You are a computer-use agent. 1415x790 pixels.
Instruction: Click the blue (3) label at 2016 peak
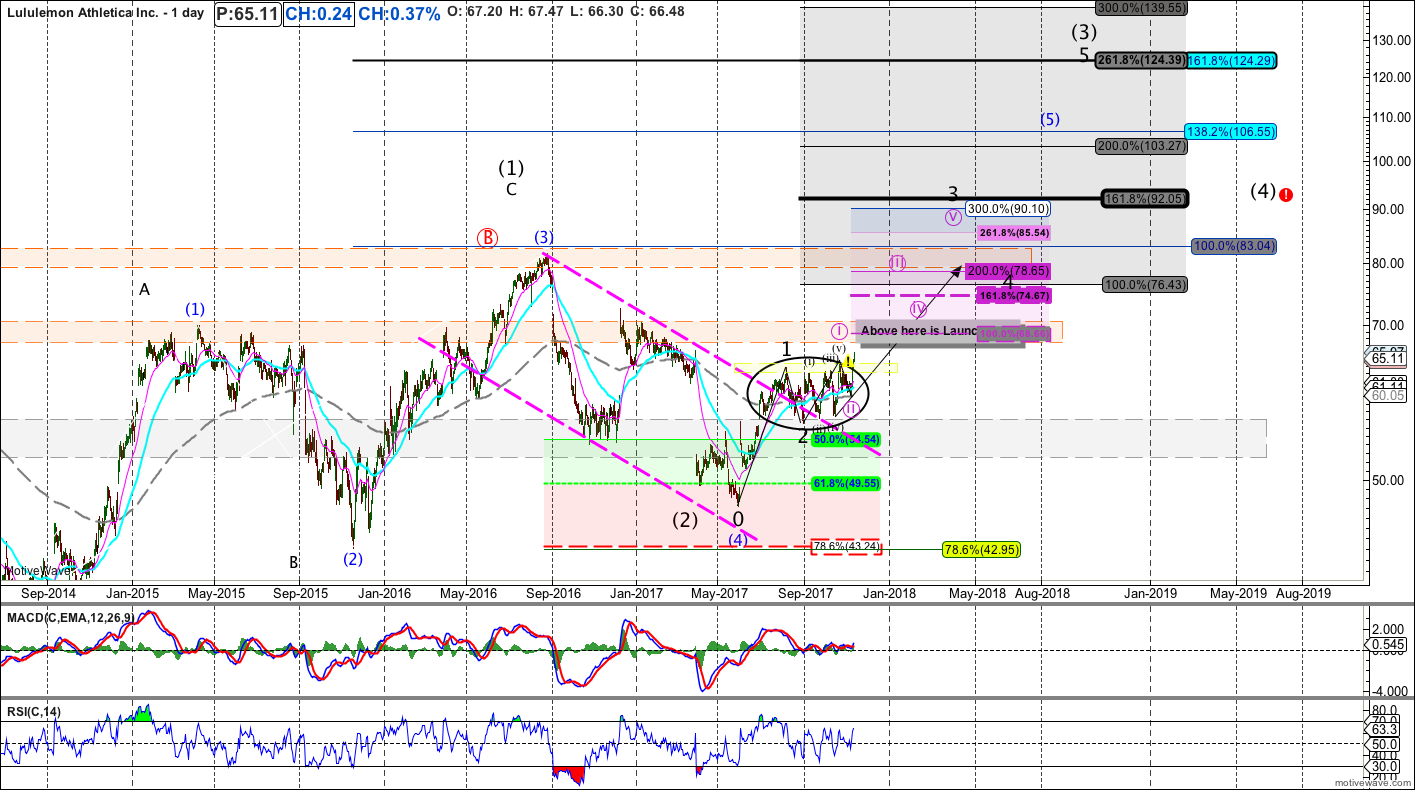click(543, 238)
